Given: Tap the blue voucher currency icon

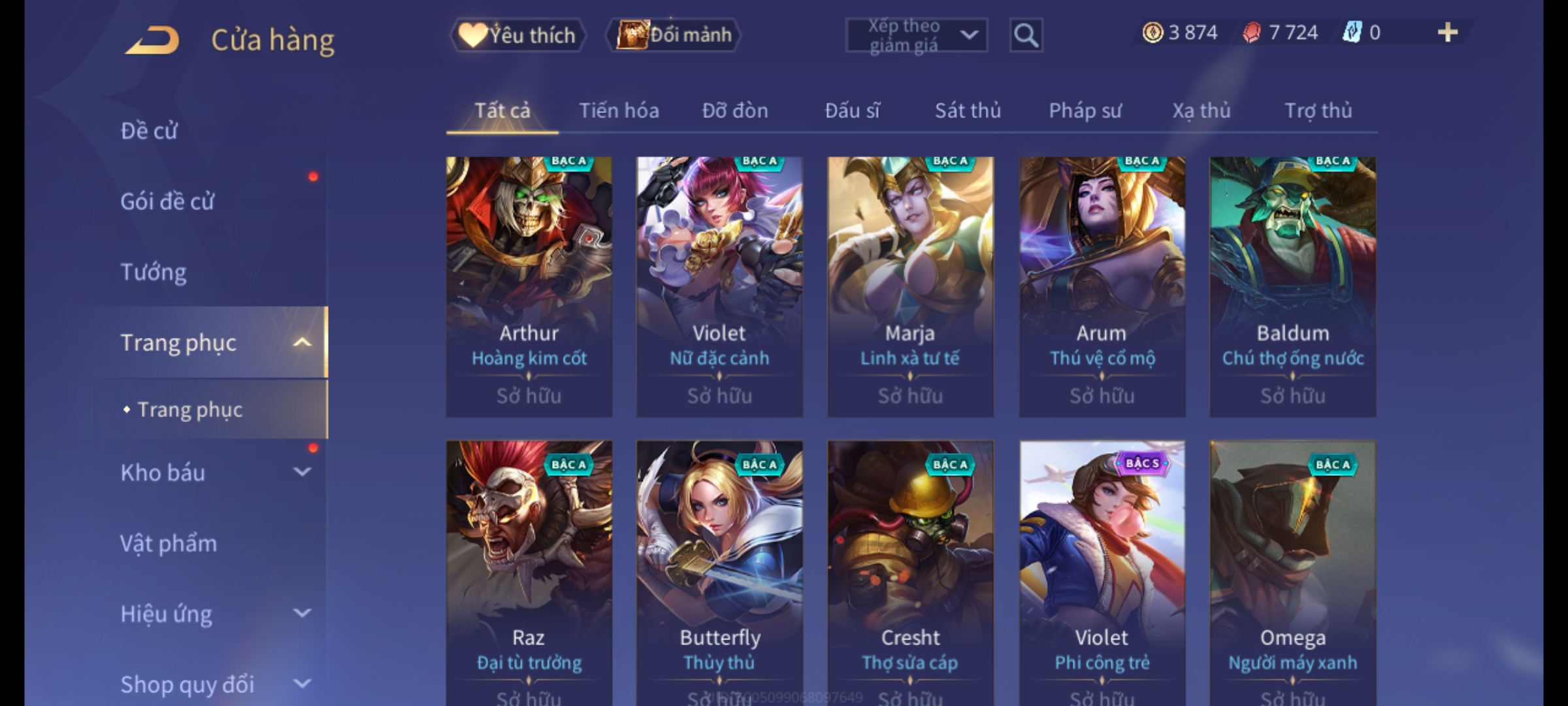Looking at the screenshot, I should click(x=1352, y=32).
